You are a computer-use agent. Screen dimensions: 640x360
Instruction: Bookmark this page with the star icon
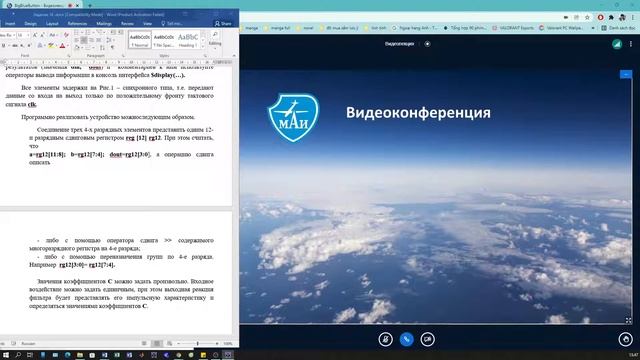587,17
